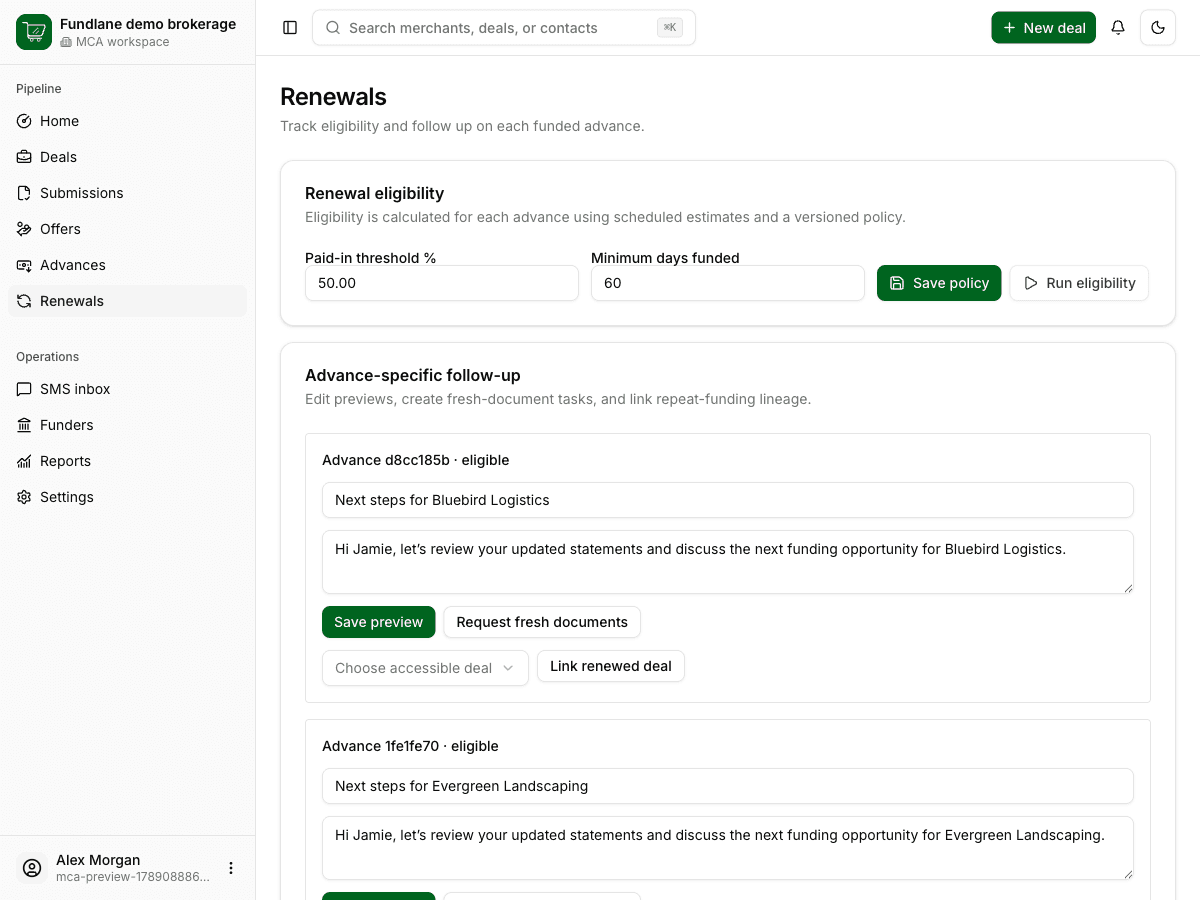Switch to dark mode moon icon
Image resolution: width=1200 pixels, height=900 pixels.
(x=1158, y=28)
